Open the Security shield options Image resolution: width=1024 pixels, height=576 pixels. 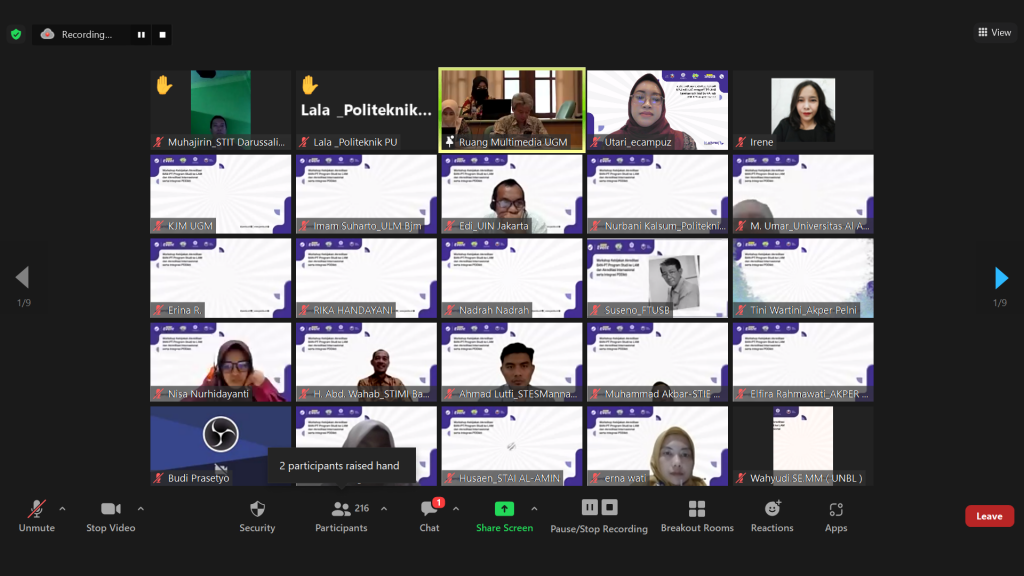[257, 517]
